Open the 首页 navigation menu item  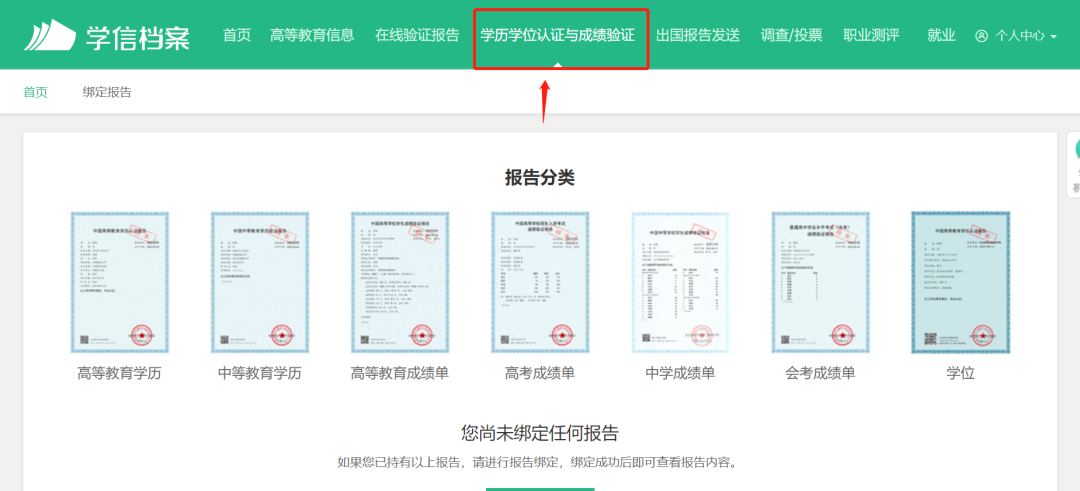pyautogui.click(x=237, y=35)
